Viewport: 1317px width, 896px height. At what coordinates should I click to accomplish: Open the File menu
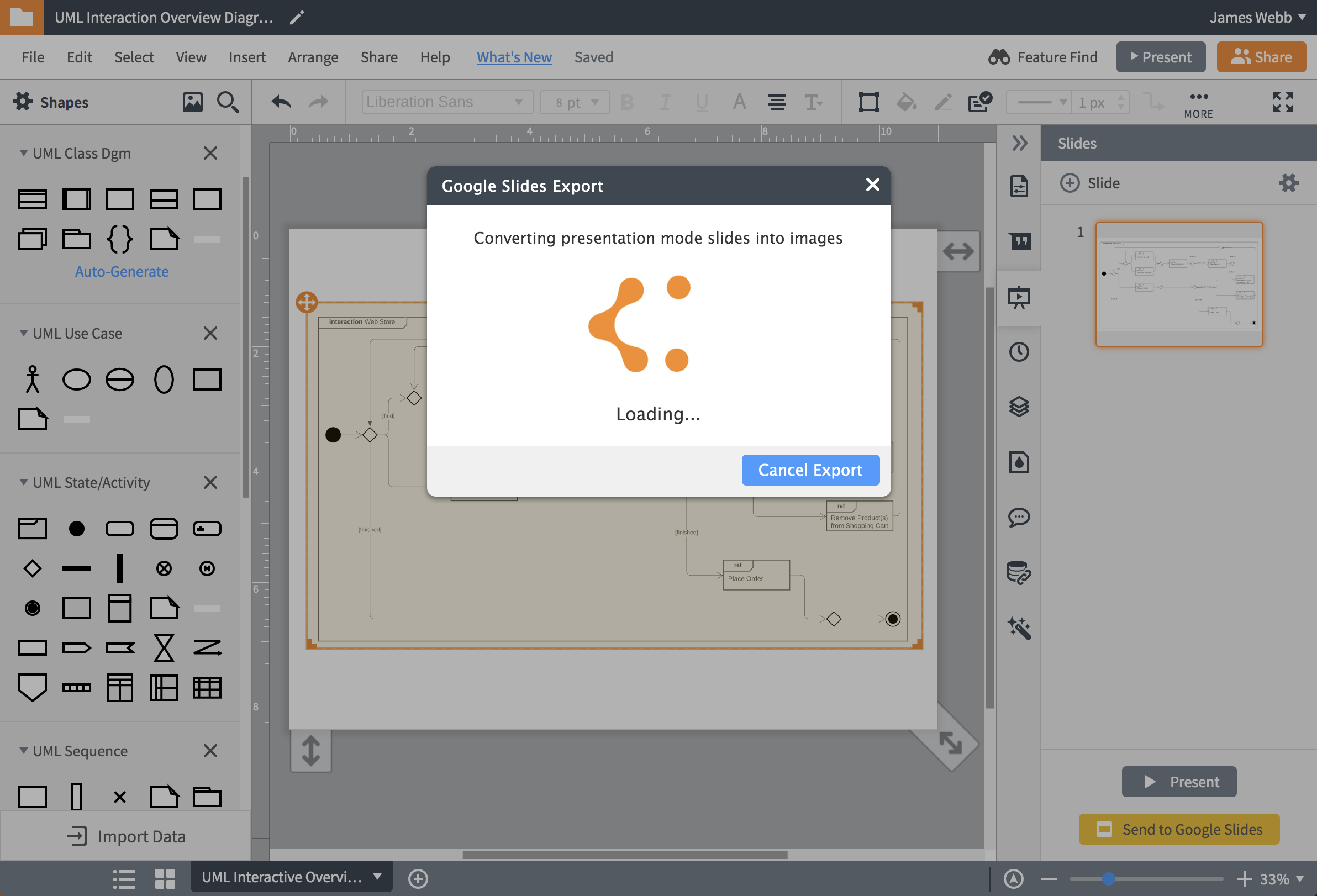coord(32,56)
